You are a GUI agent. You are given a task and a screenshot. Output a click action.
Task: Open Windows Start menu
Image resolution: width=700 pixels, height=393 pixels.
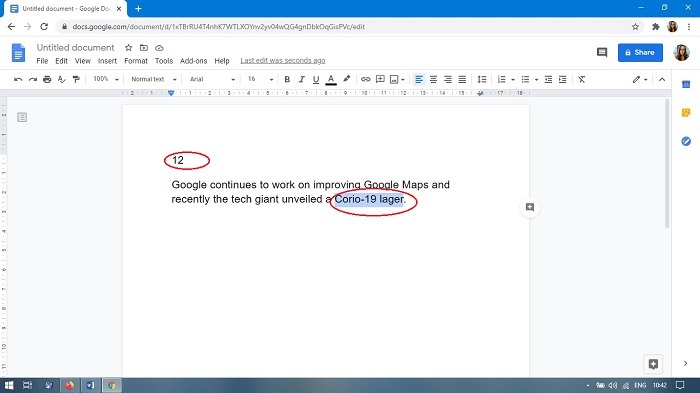coord(9,385)
